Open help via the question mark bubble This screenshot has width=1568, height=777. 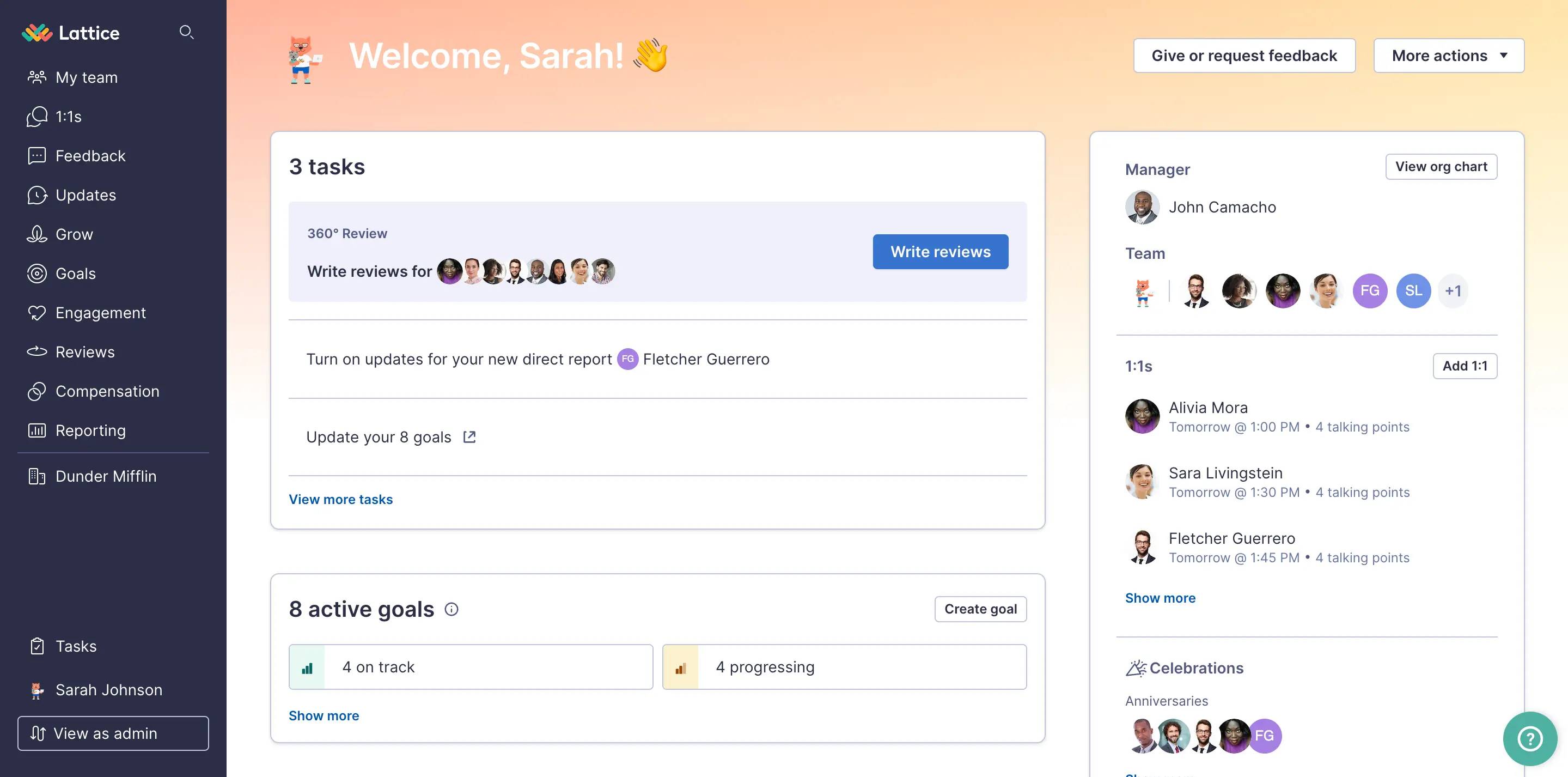(x=1530, y=738)
